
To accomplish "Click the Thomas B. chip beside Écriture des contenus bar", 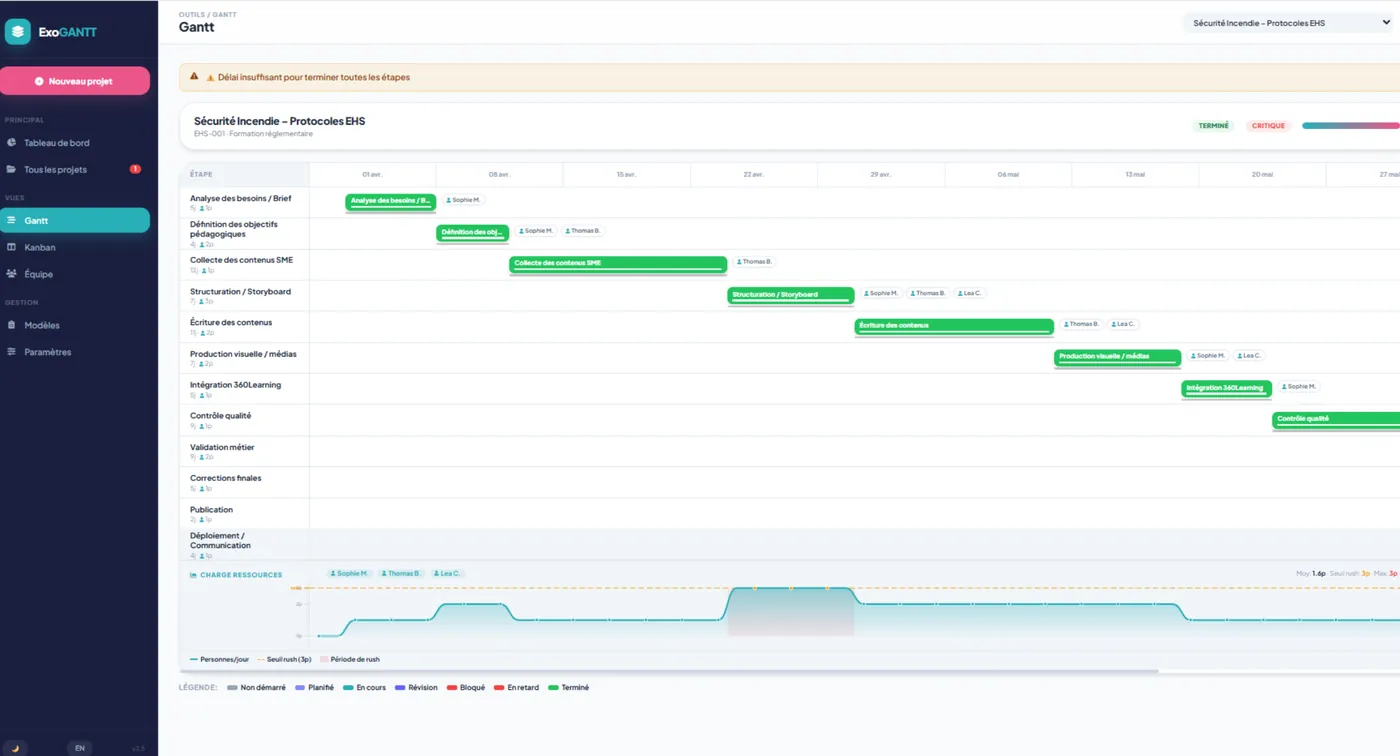I will point(1082,324).
